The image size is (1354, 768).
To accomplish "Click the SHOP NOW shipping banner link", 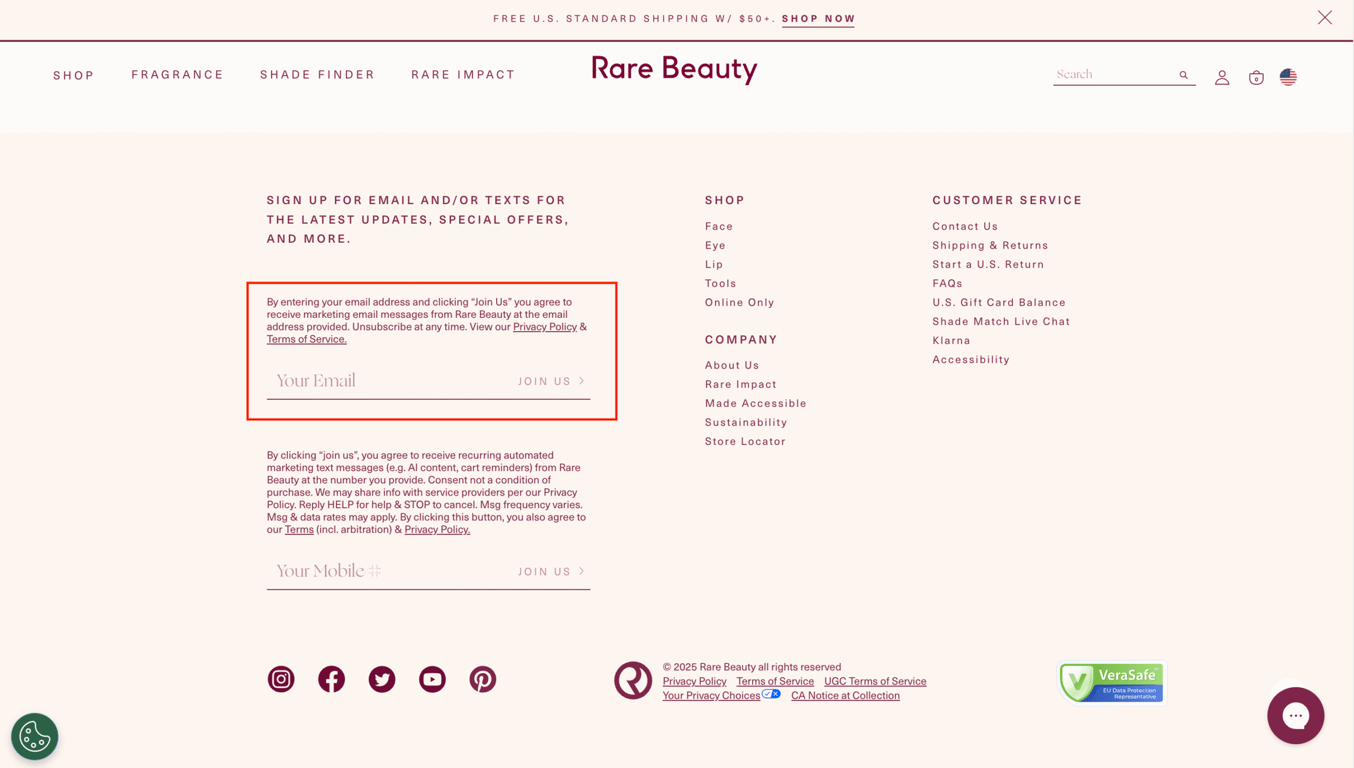I will (x=818, y=18).
